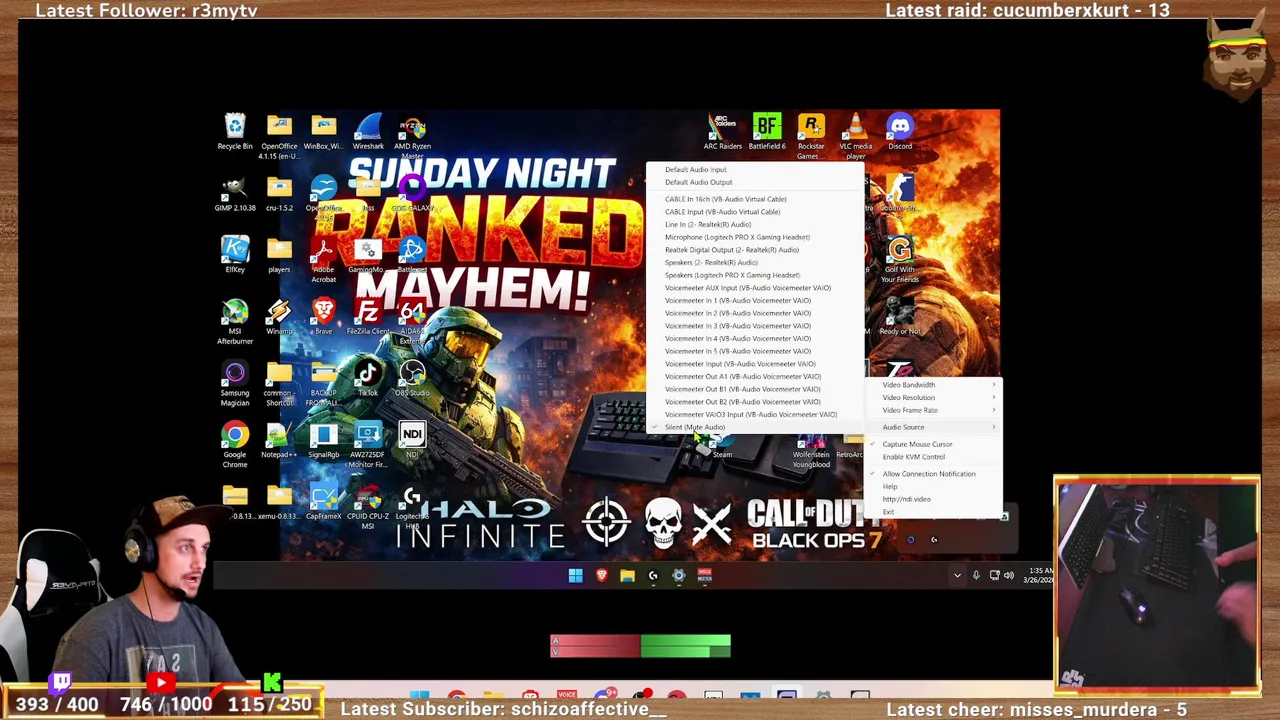Viewport: 1280px width, 720px height.
Task: Launch MSI Afterburner shortcut
Action: 235,322
